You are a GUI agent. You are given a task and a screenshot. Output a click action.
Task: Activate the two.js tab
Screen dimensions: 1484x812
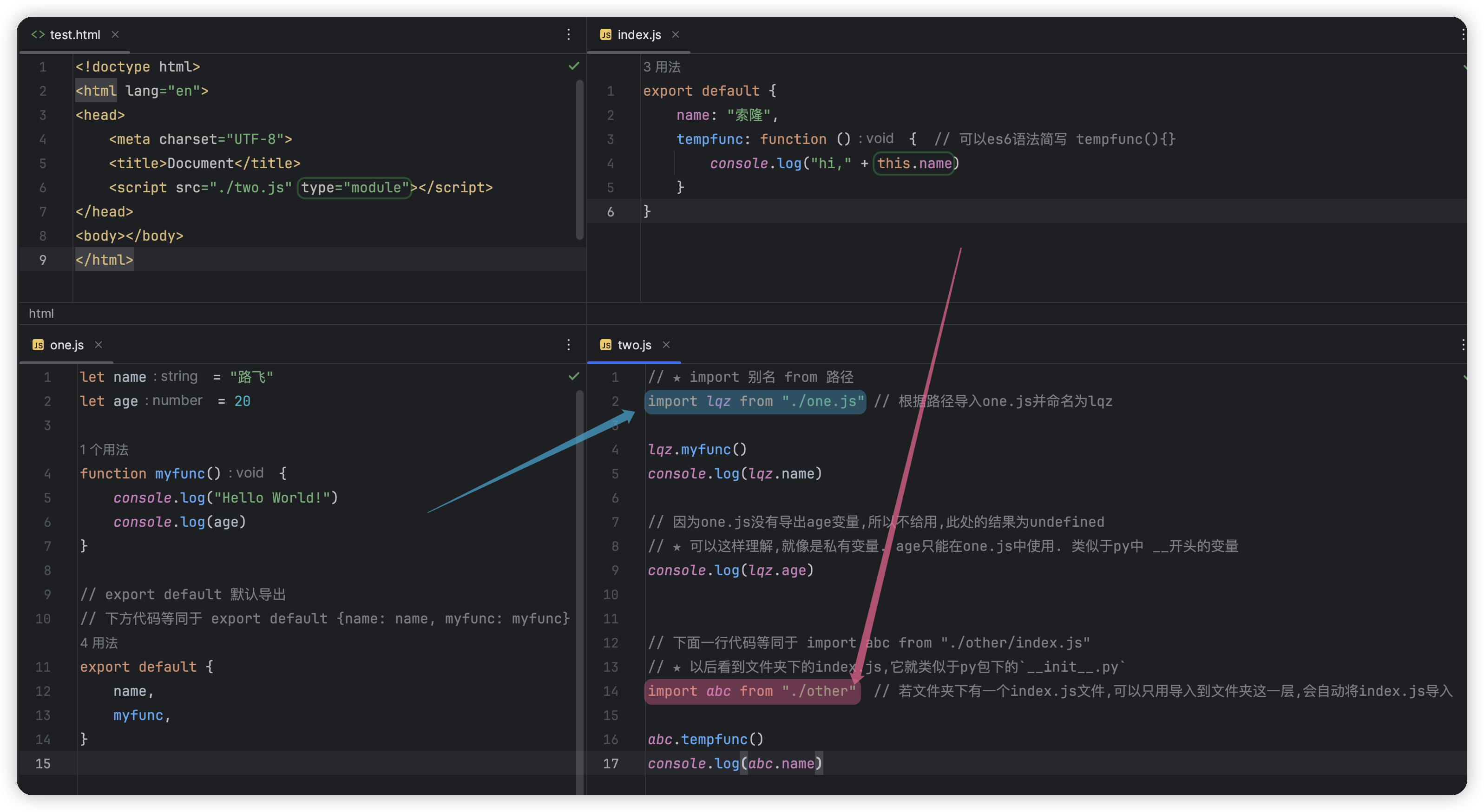pyautogui.click(x=634, y=345)
